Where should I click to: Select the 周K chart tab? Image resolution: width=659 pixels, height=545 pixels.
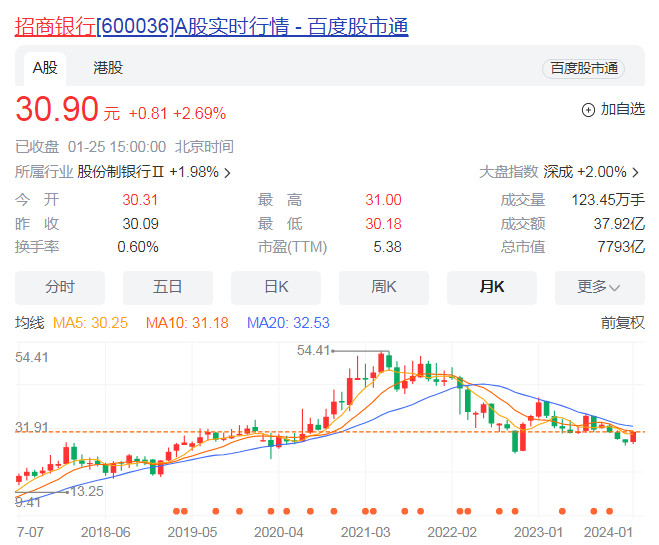384,287
